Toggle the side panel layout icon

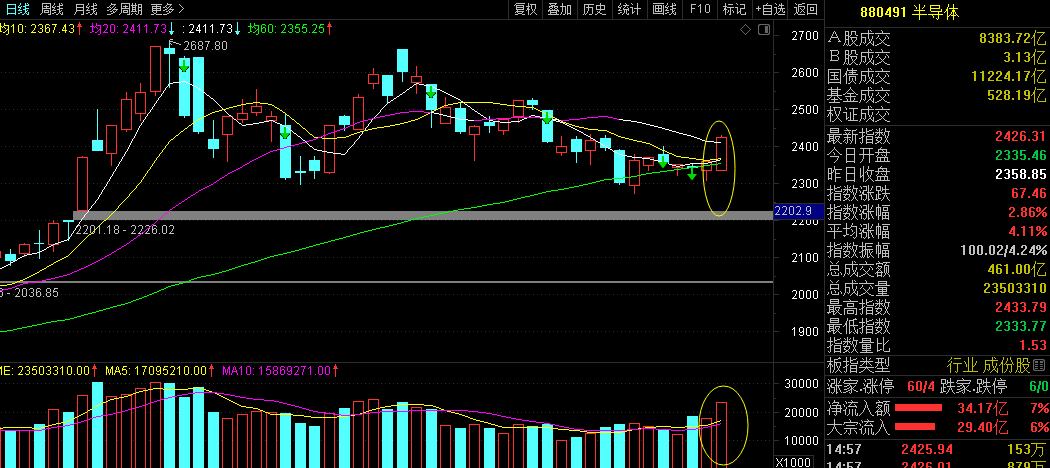pyautogui.click(x=763, y=29)
